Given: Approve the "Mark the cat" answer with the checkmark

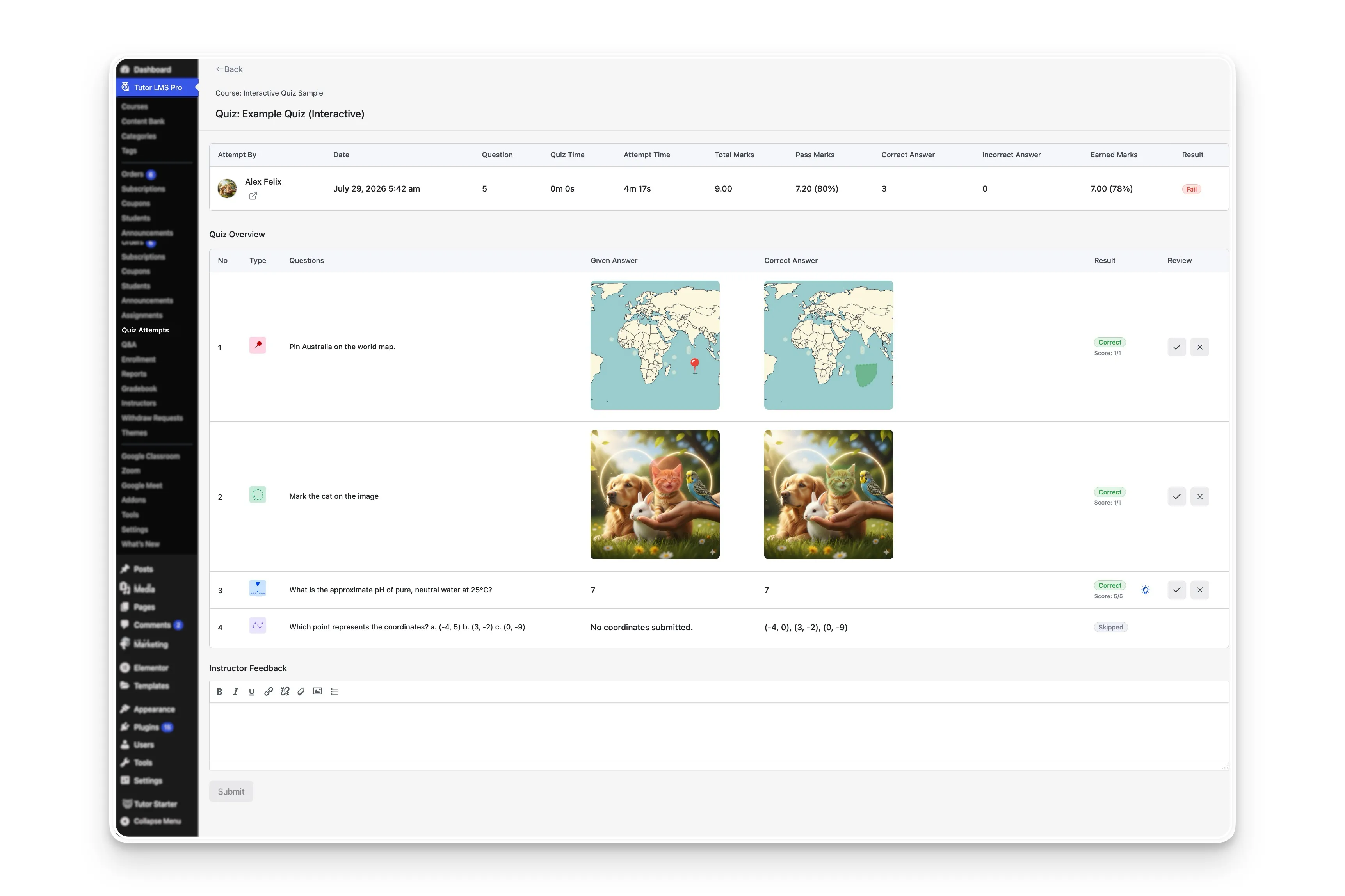Looking at the screenshot, I should coord(1176,496).
